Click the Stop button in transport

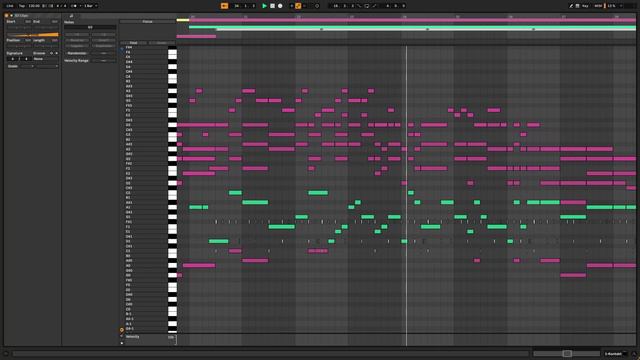point(272,6)
